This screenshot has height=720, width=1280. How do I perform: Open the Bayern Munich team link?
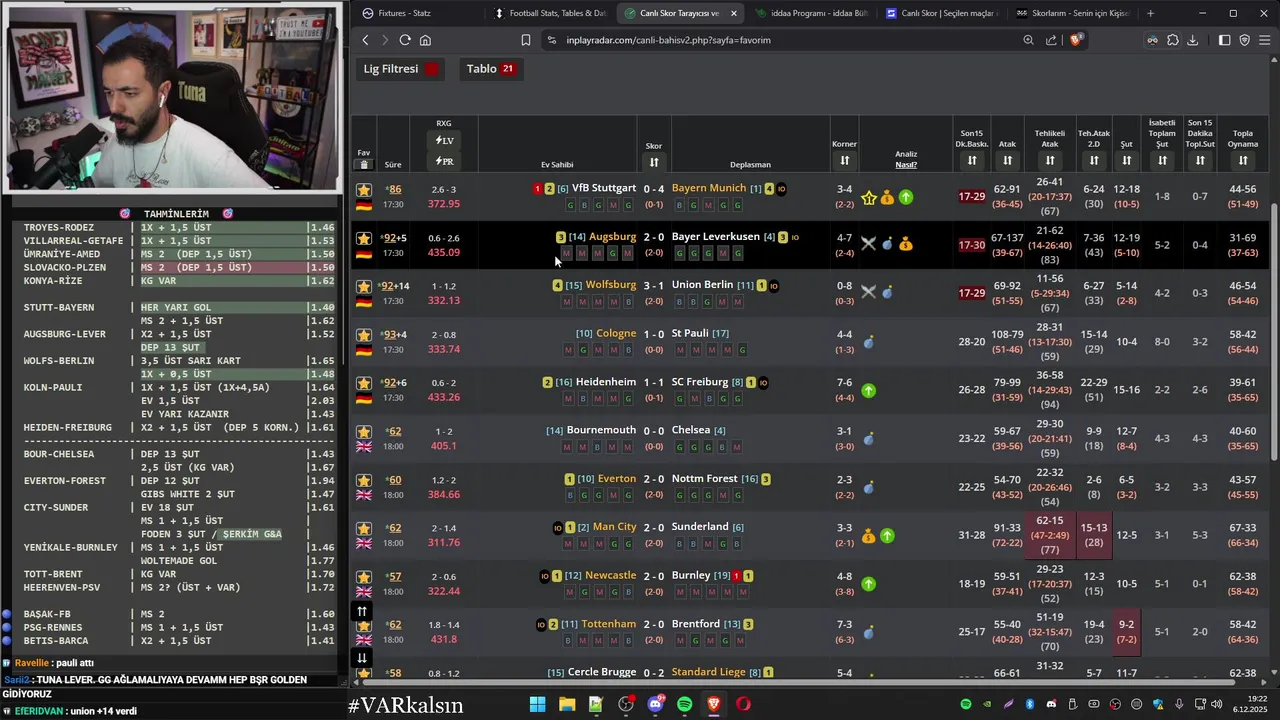(x=709, y=188)
